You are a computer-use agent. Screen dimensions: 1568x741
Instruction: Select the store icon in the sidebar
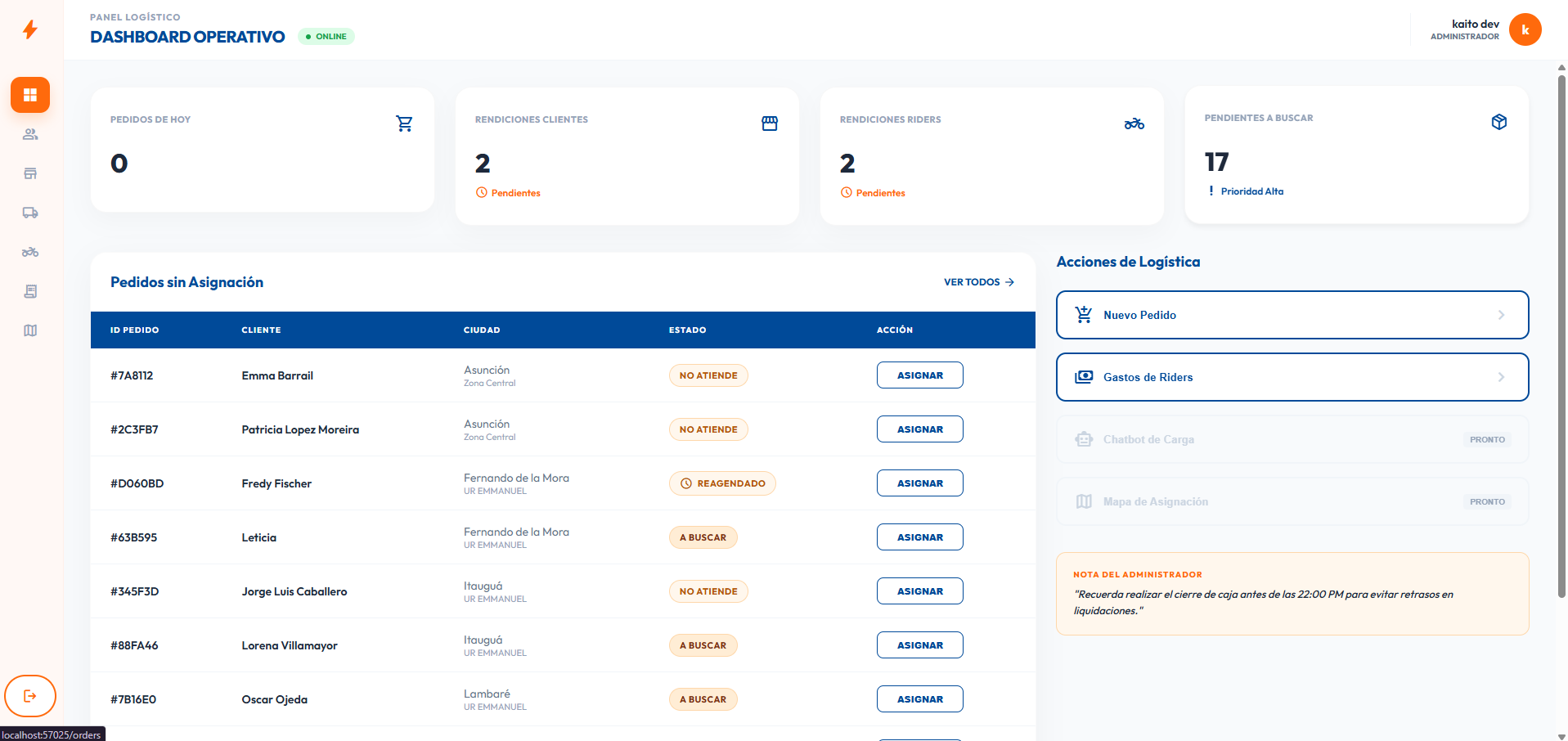click(x=30, y=173)
